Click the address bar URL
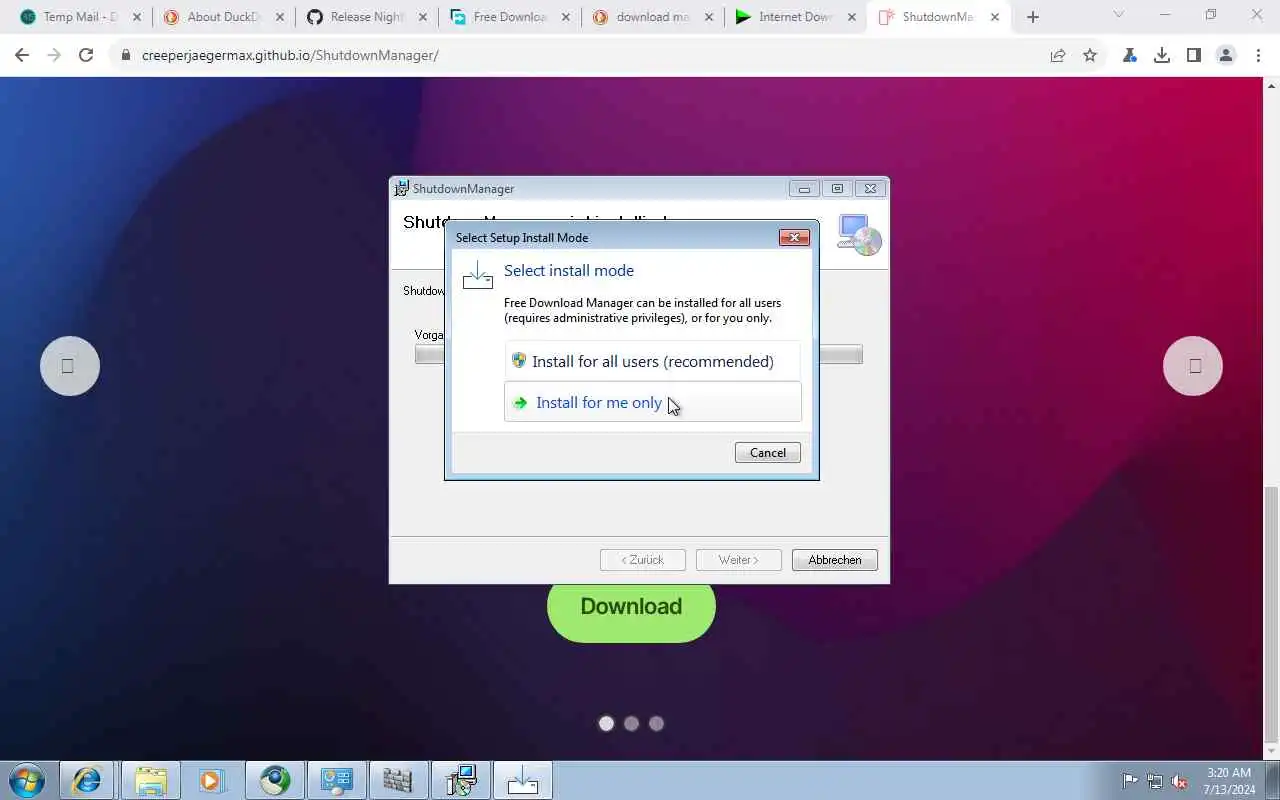This screenshot has height=800, width=1280. [x=290, y=56]
